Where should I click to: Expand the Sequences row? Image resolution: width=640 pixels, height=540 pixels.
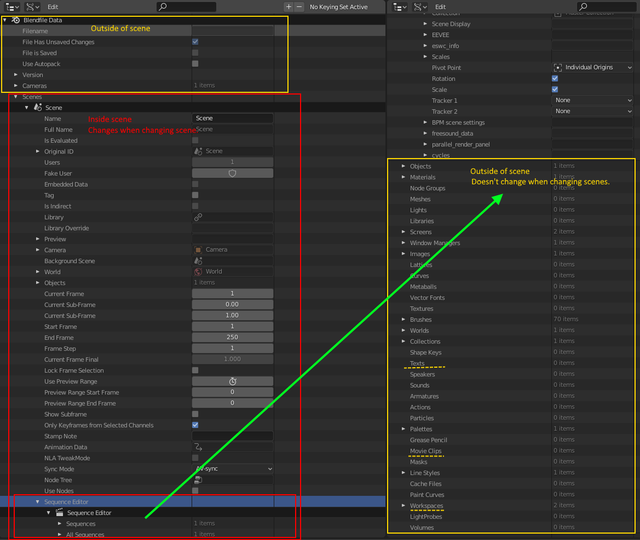[x=60, y=524]
